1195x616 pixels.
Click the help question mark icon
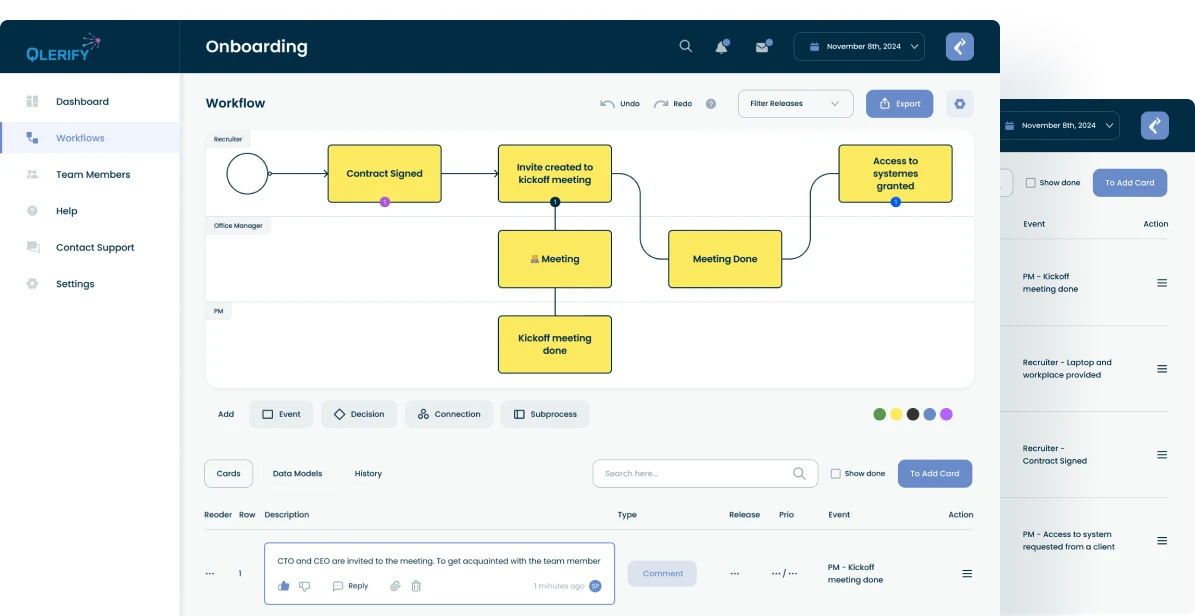(x=711, y=104)
